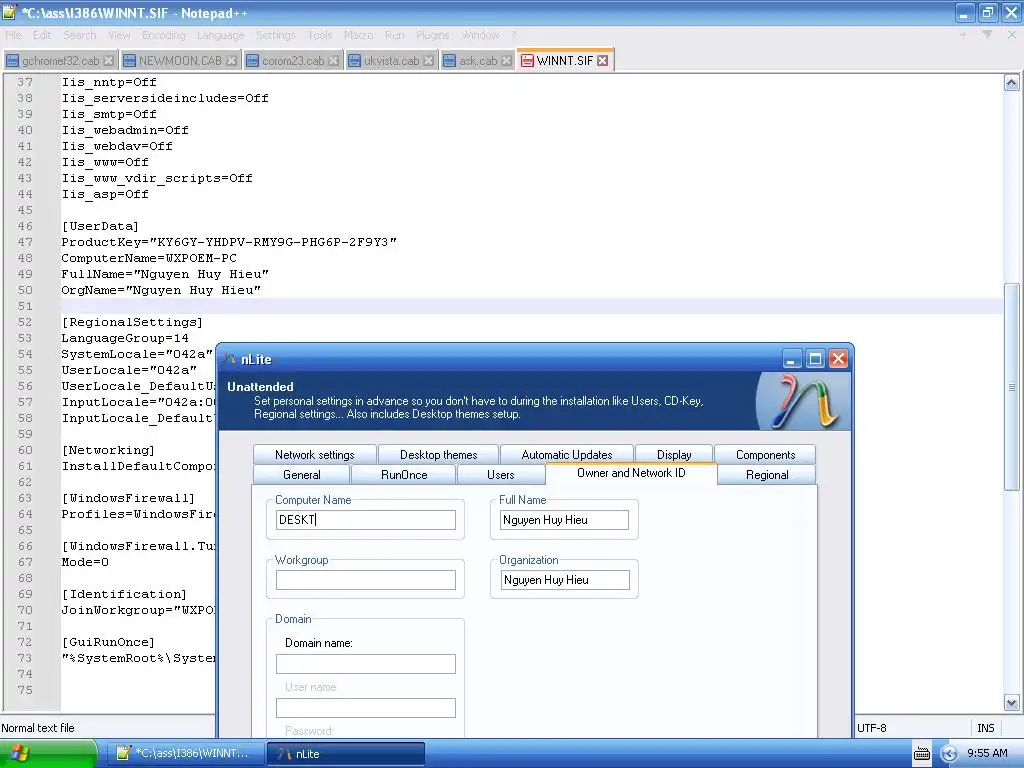Viewport: 1024px width, 768px height.
Task: Open the Edit menu in Notepad++
Action: coord(42,35)
